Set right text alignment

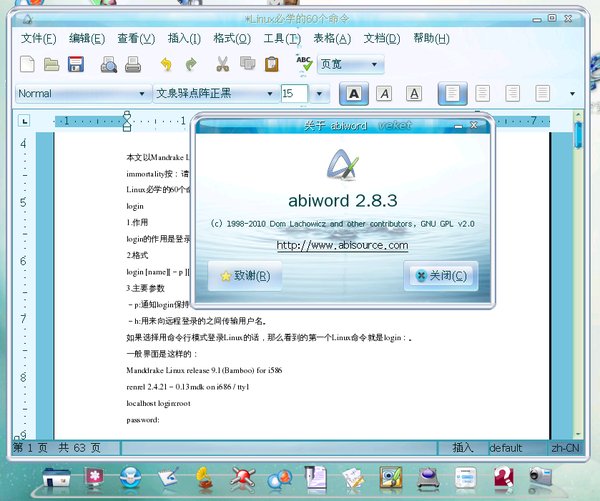(512, 93)
